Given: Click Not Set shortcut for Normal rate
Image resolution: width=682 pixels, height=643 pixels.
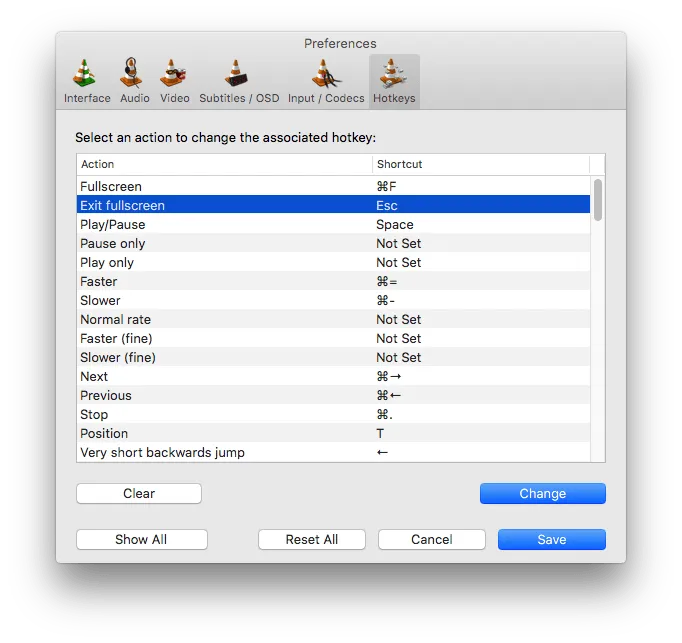Looking at the screenshot, I should [398, 319].
